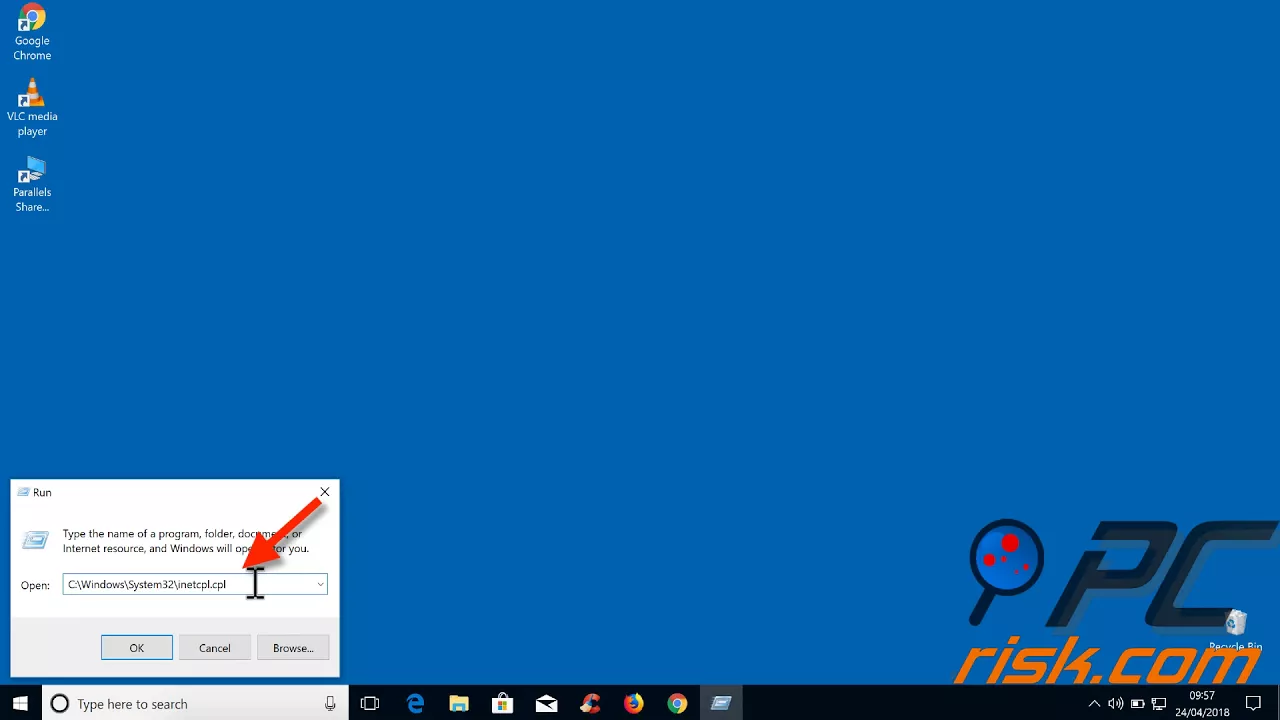Select the Run app taskbar button
The image size is (1280, 720).
click(721, 704)
